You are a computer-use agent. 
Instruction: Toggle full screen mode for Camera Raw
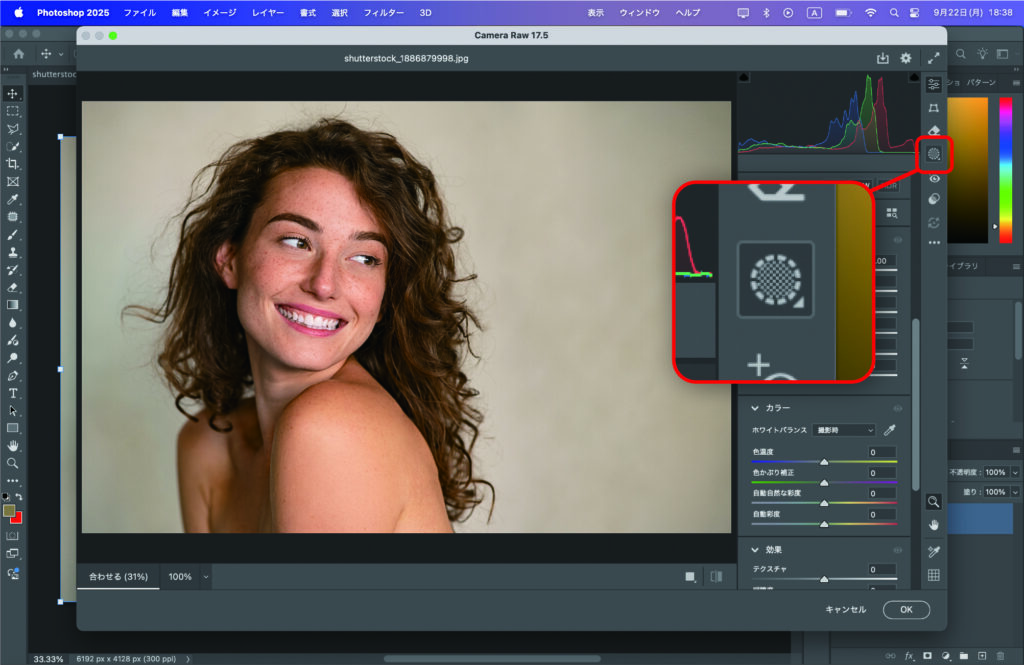tap(934, 59)
